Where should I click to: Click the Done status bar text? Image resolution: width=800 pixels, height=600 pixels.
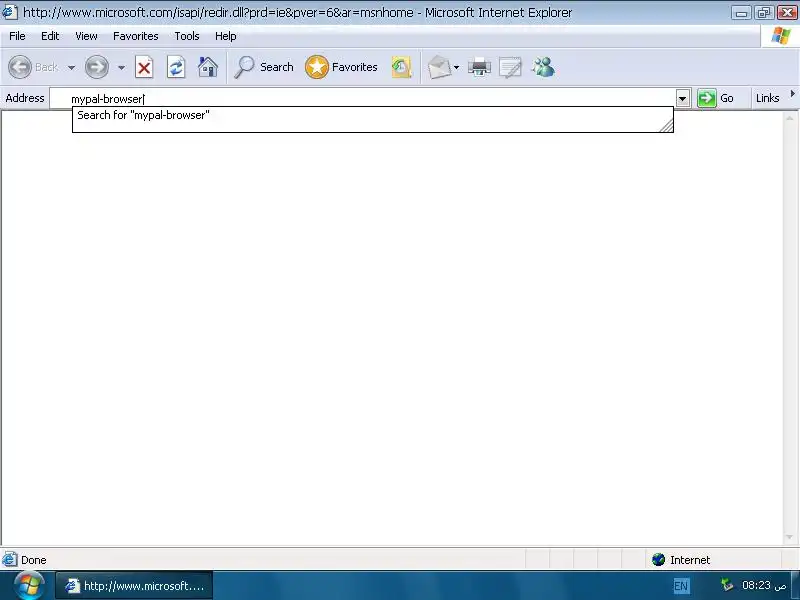point(34,560)
